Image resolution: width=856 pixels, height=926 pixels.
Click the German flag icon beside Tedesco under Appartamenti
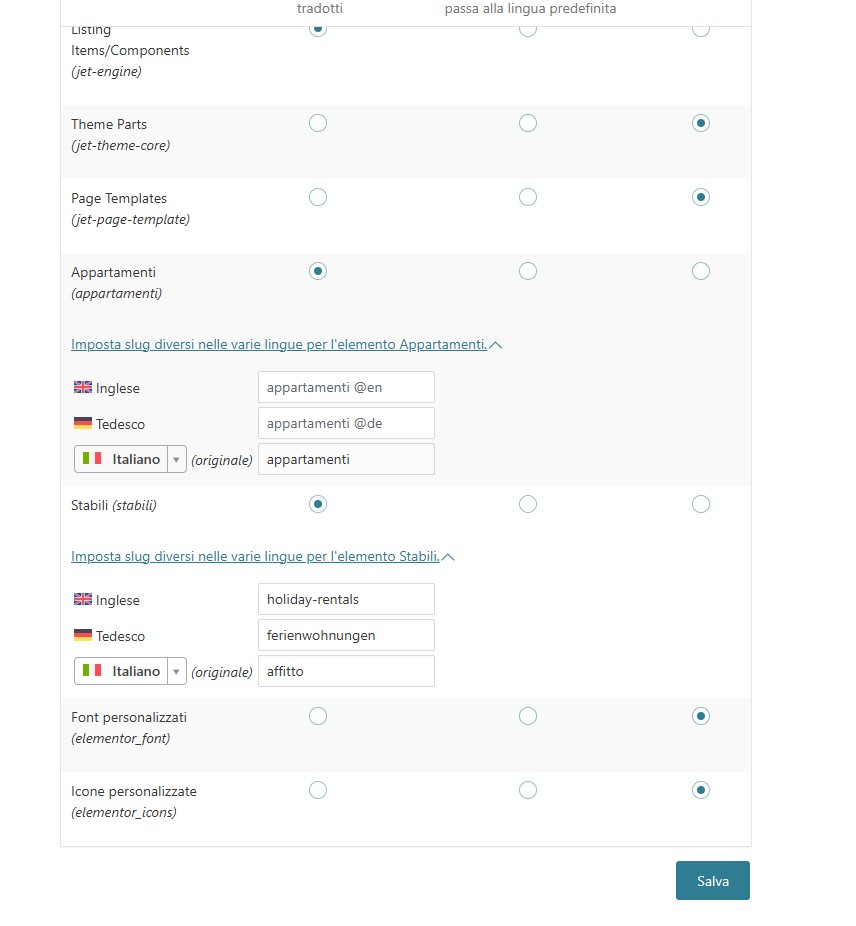83,423
